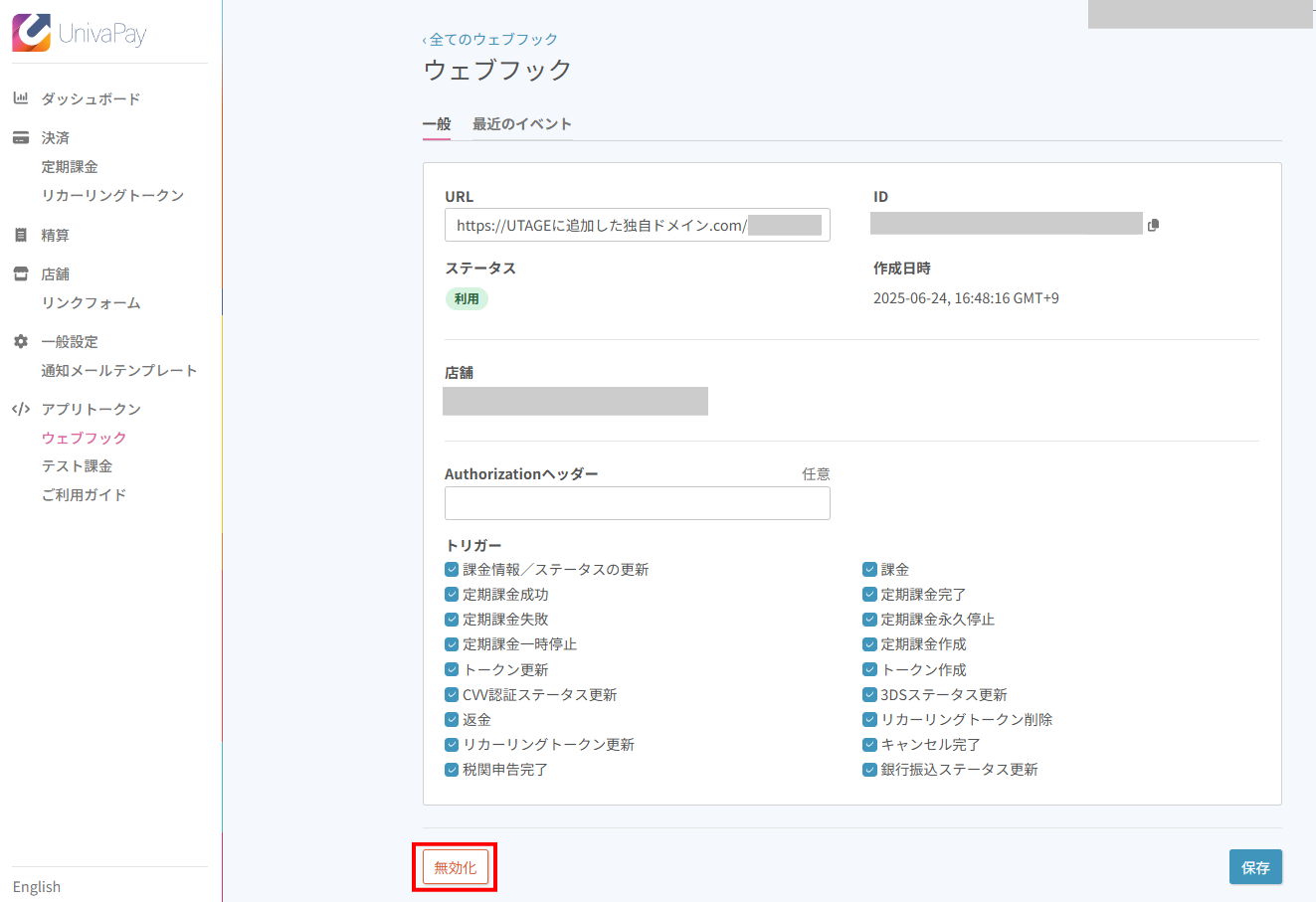This screenshot has width=1316, height=902.
Task: Disable the キャンセル完了 trigger checkbox
Action: tap(869, 744)
